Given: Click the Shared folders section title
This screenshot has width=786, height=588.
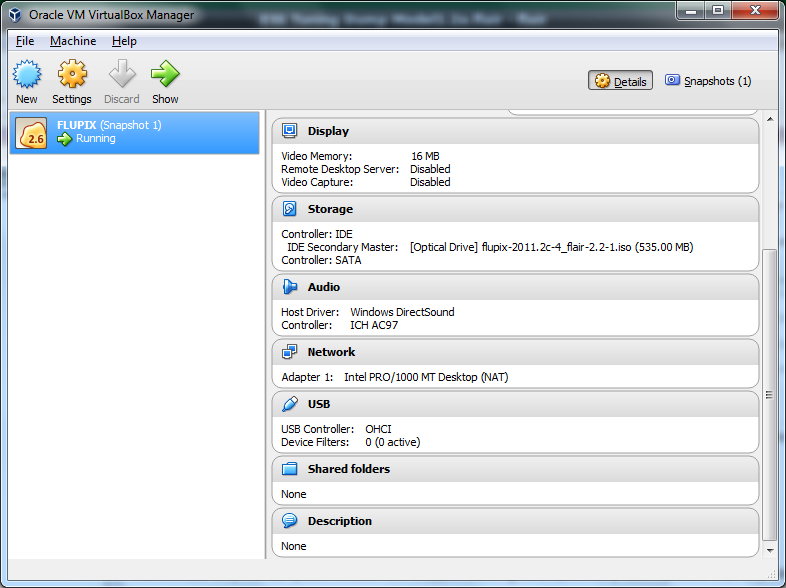Looking at the screenshot, I should click(349, 469).
